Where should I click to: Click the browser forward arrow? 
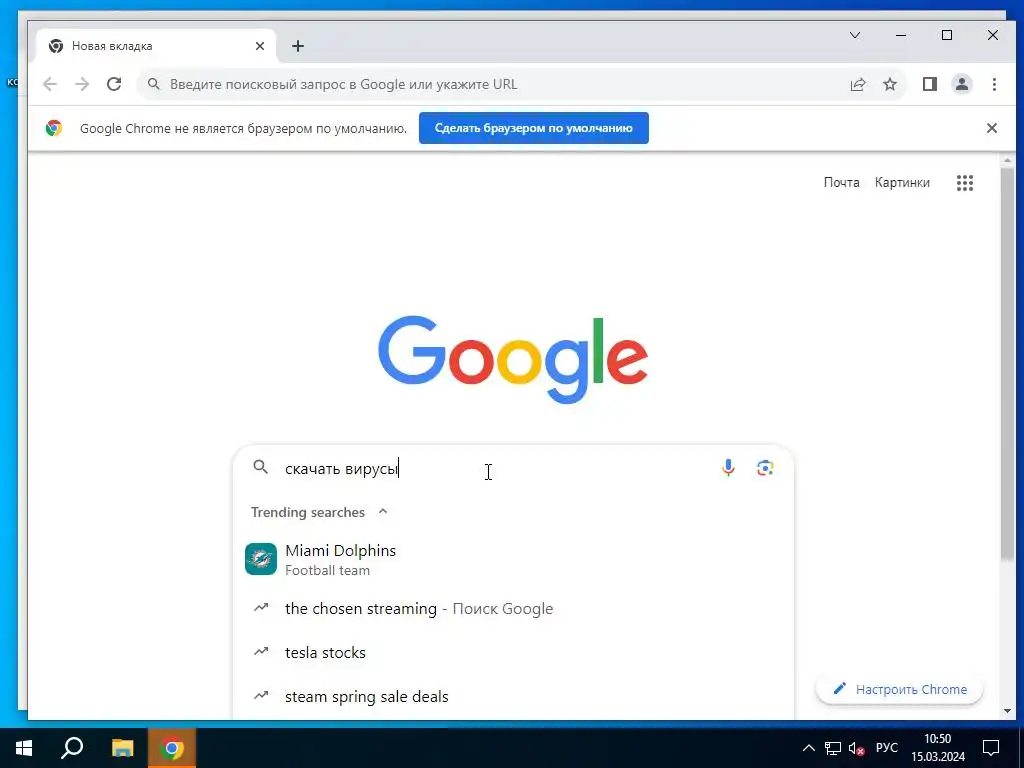(82, 84)
